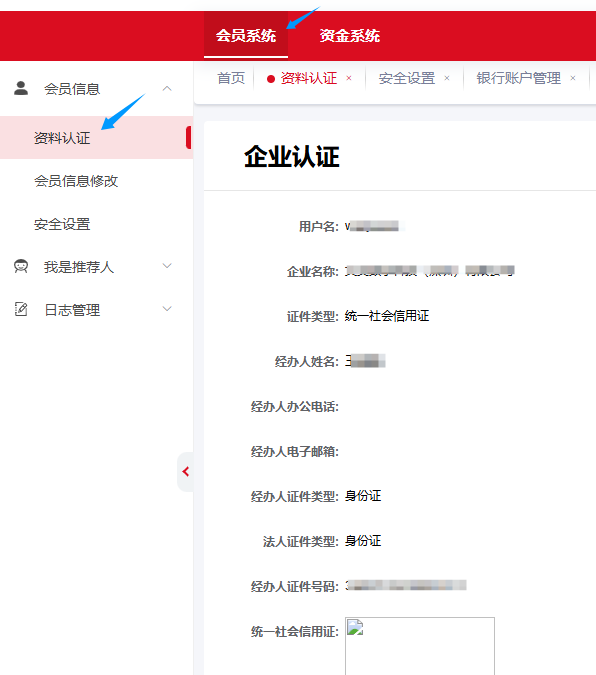Select 会员系统 top menu
Screen dimensions: 596x675
[x=246, y=35]
